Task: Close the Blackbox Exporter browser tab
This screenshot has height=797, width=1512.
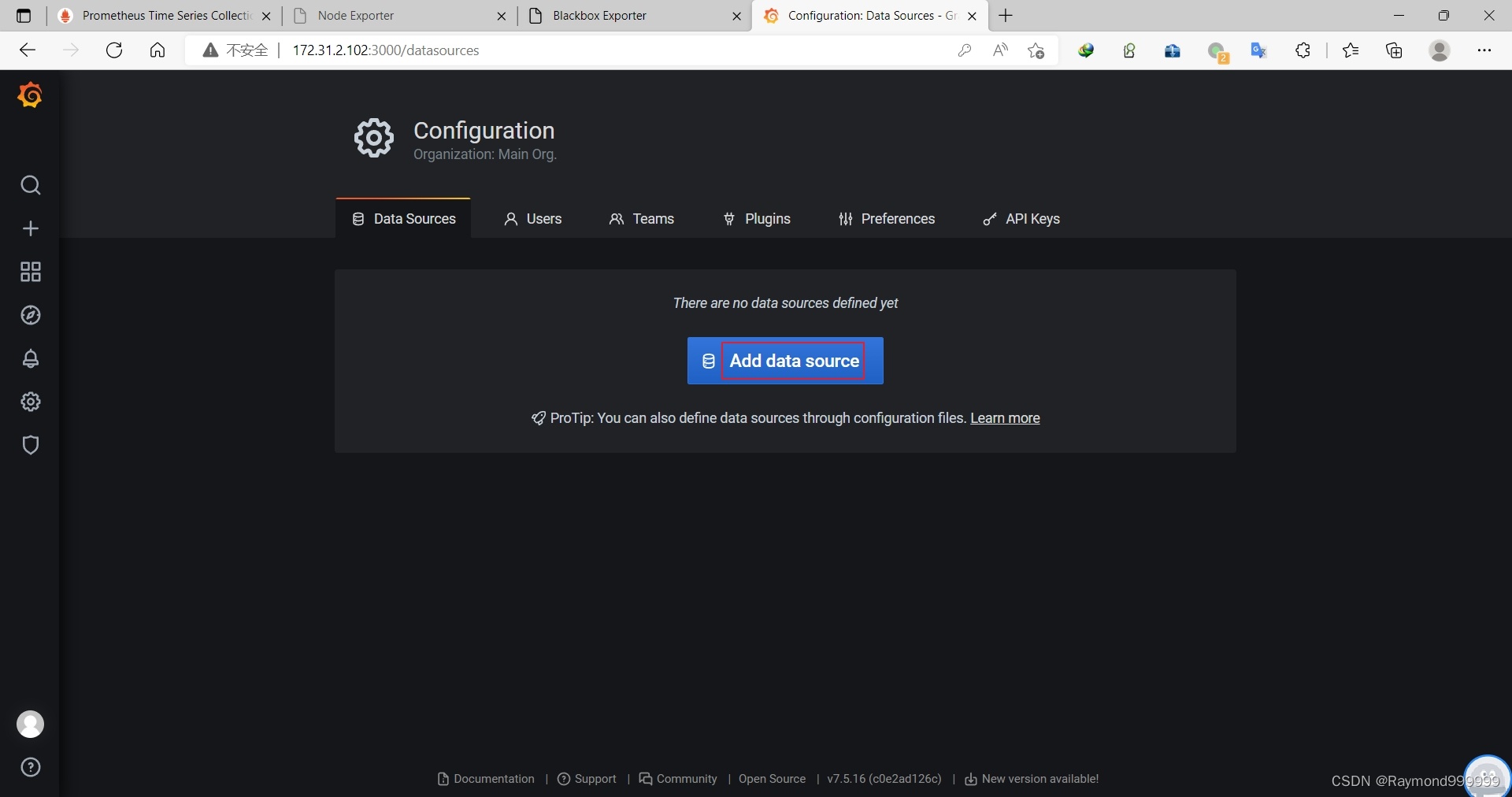Action: (737, 16)
